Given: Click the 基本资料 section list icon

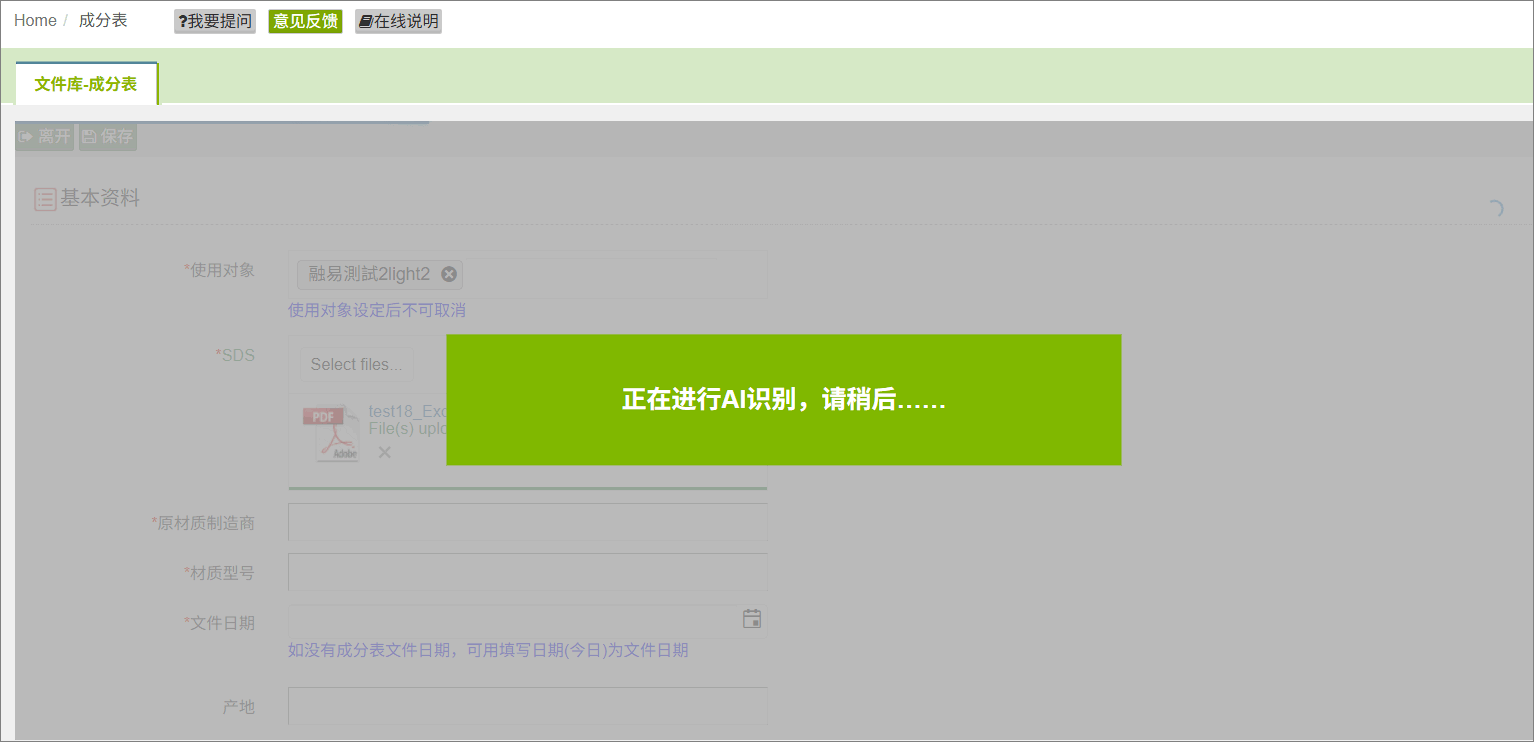Looking at the screenshot, I should 45,199.
